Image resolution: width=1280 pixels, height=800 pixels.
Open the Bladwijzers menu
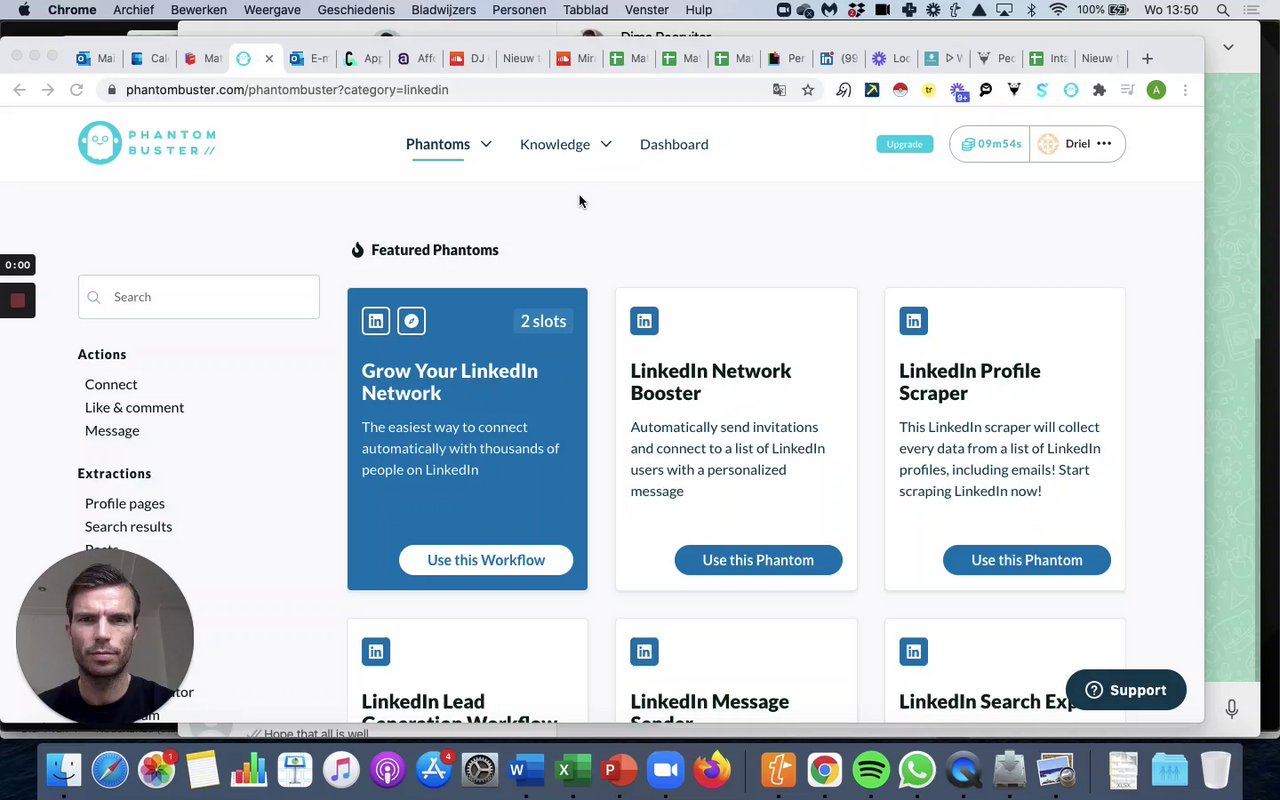(443, 10)
